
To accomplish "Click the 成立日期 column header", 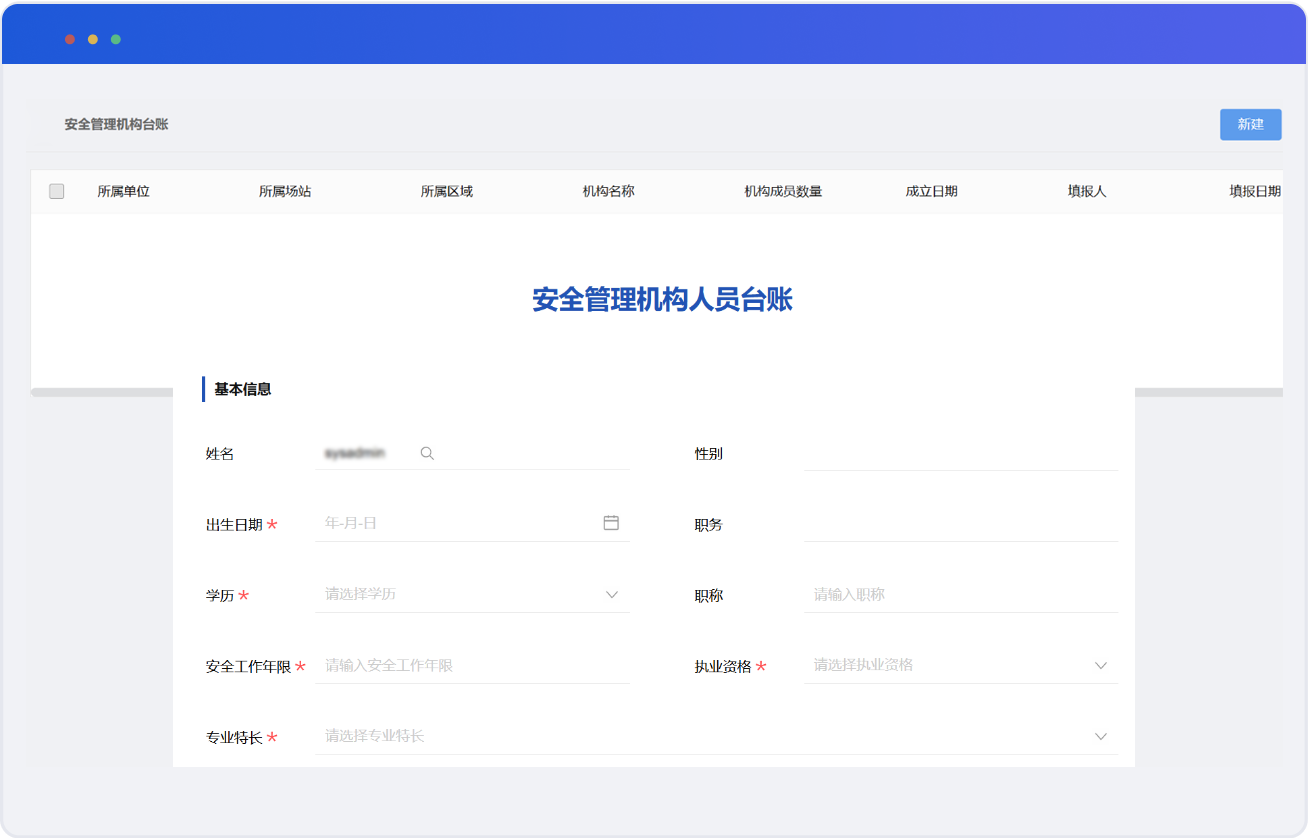I will [x=931, y=191].
